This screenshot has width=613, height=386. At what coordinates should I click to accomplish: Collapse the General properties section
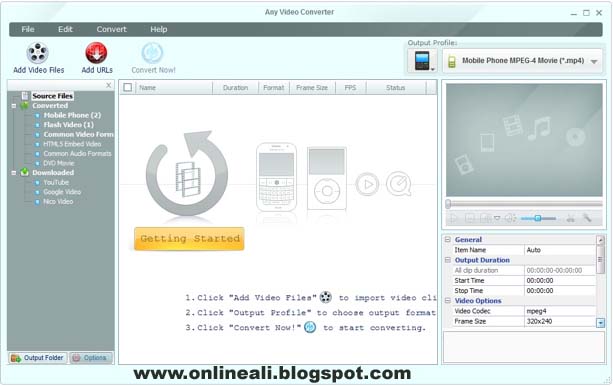pos(448,240)
